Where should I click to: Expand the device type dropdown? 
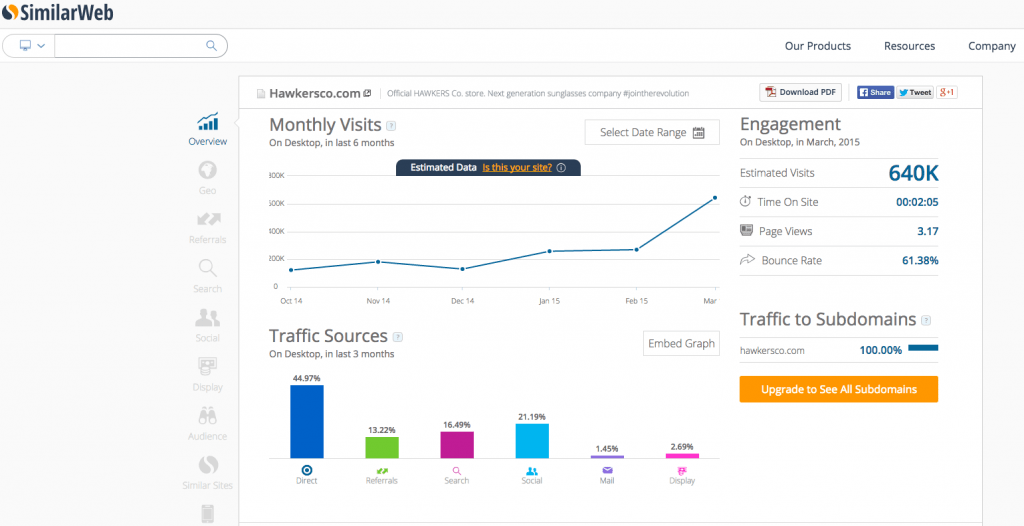click(30, 46)
